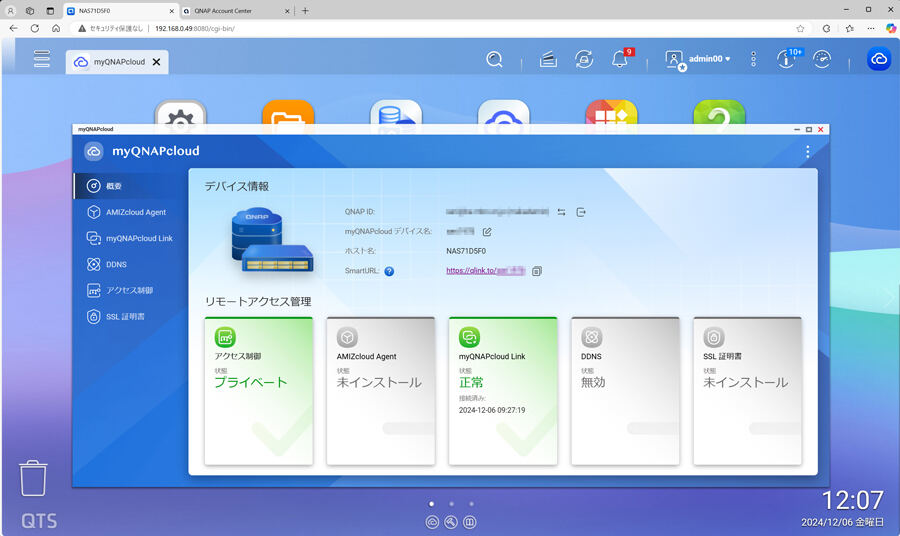Open new browser tab plus button

point(305,11)
